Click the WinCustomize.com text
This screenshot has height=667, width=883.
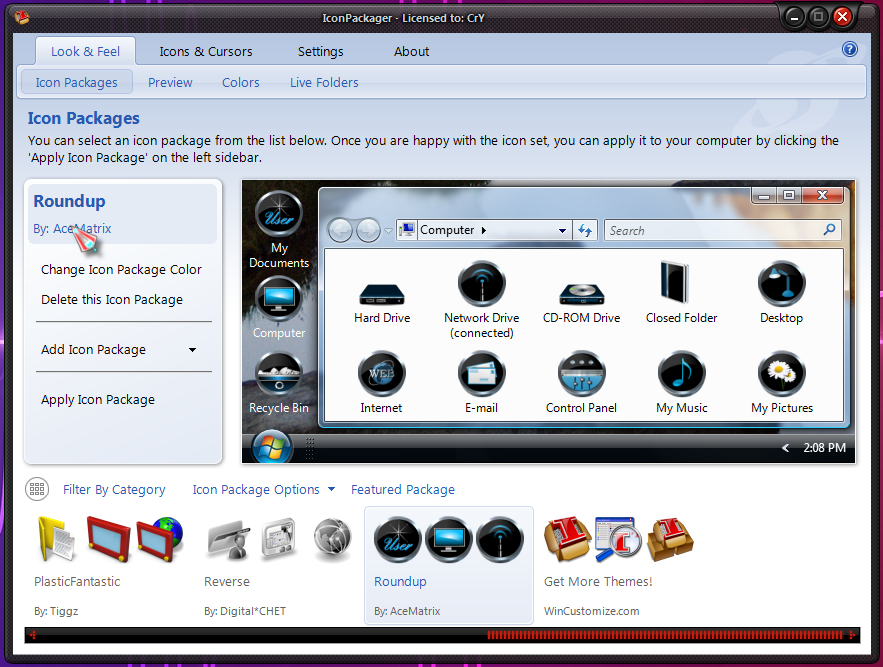tap(591, 611)
